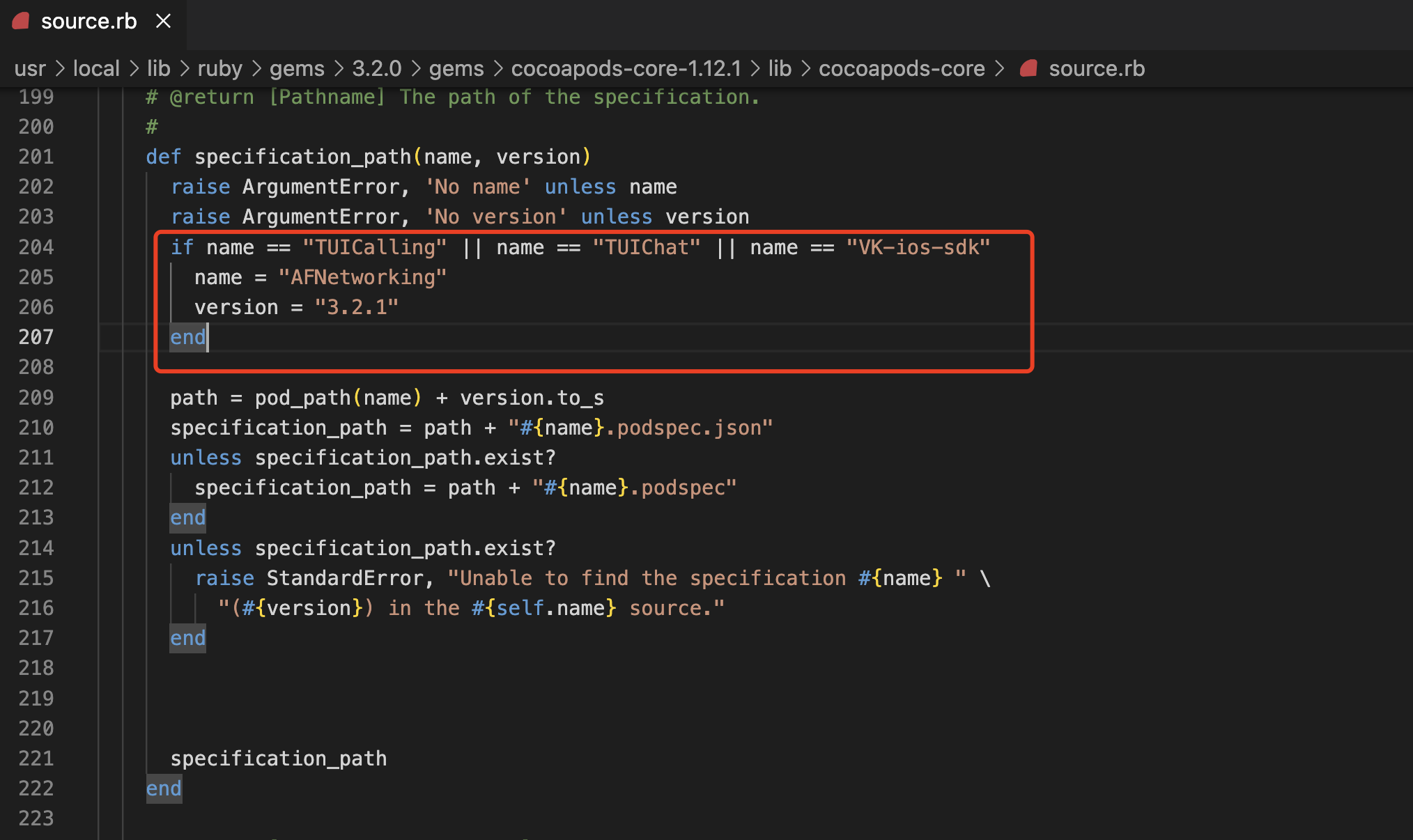Place cursor on 'def' keyword at line 201

click(164, 157)
